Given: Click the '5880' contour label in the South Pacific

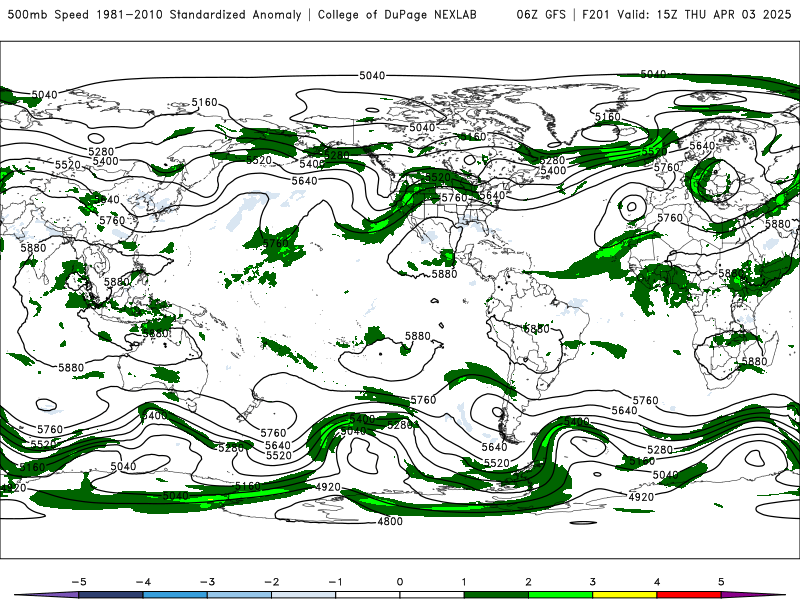Looking at the screenshot, I should [417, 336].
